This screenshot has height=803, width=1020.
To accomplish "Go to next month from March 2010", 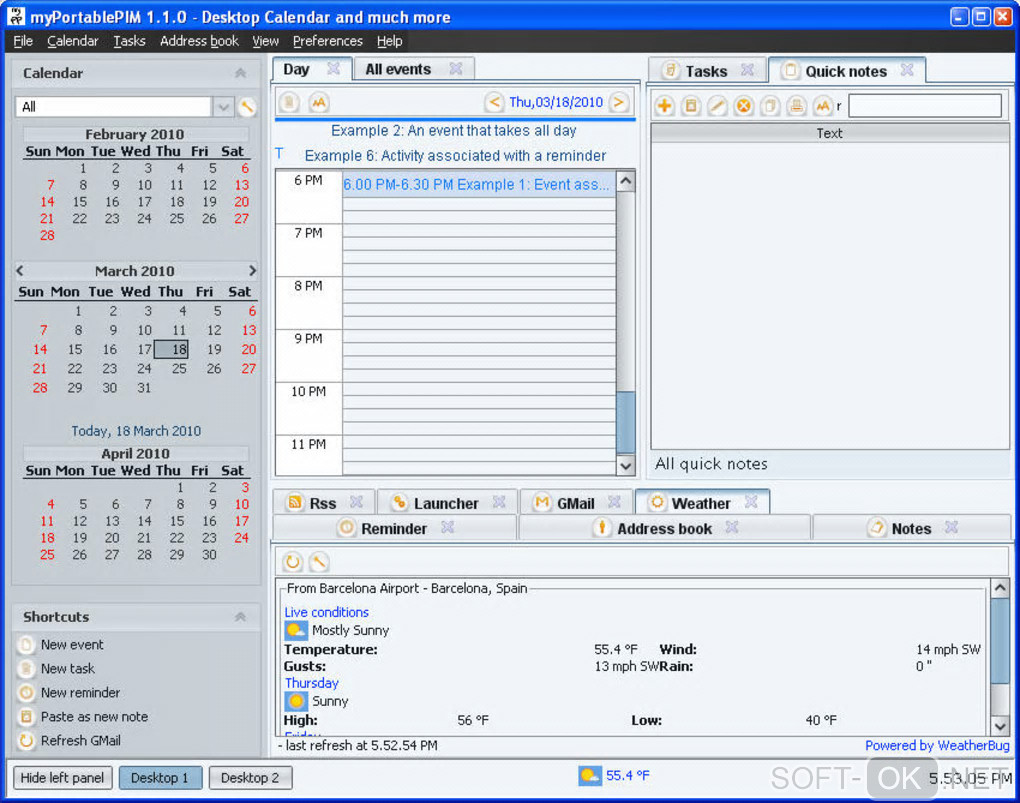I will tap(252, 270).
